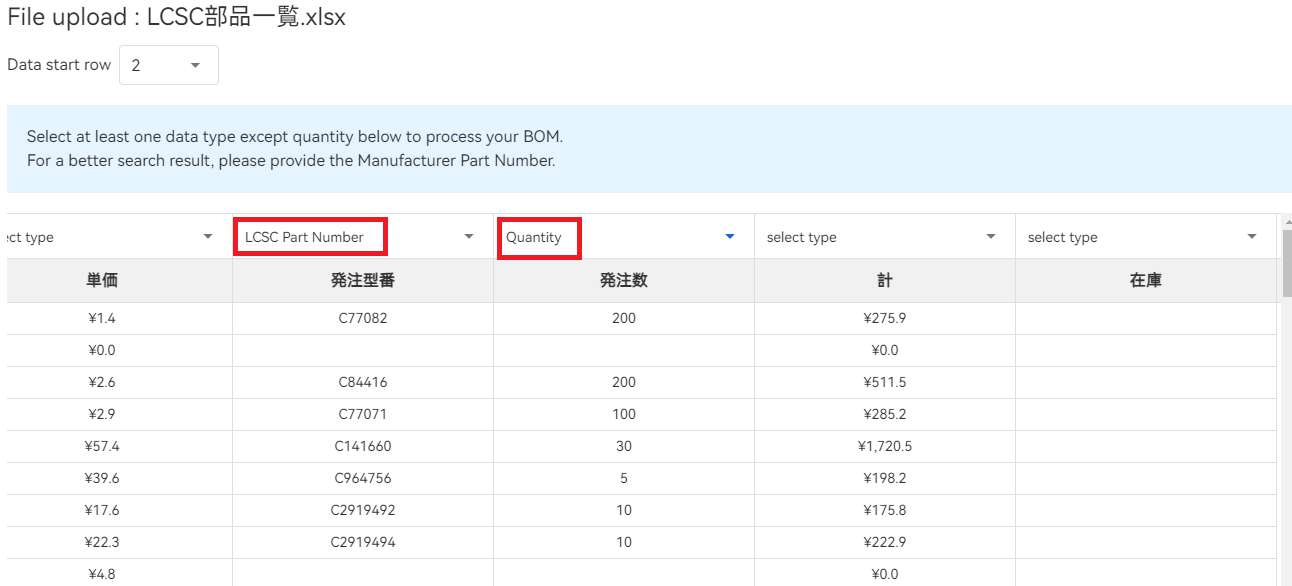1292x586 pixels.
Task: Click the blue arrow beside Quantity
Action: pos(729,237)
